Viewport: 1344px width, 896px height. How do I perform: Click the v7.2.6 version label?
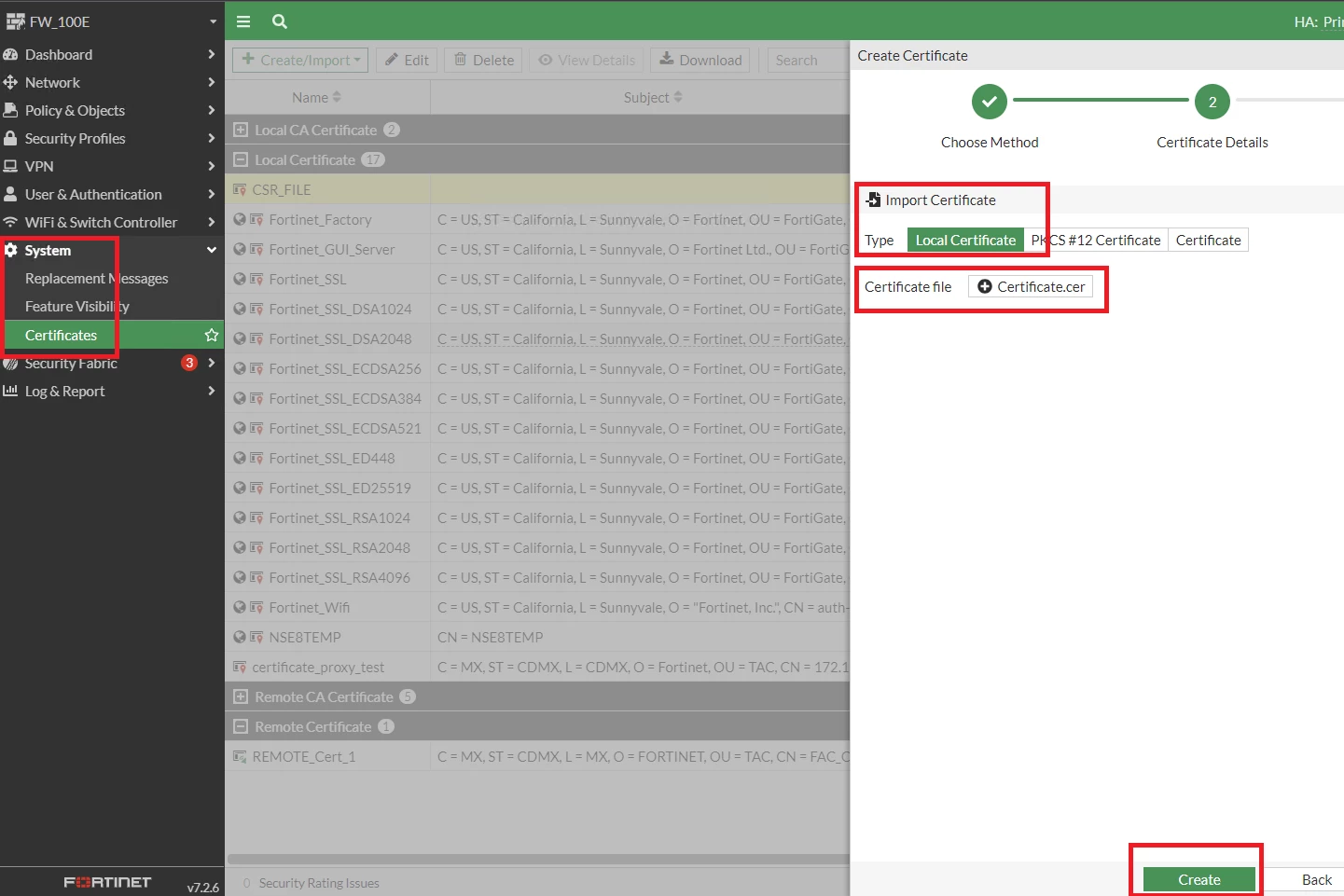(203, 887)
